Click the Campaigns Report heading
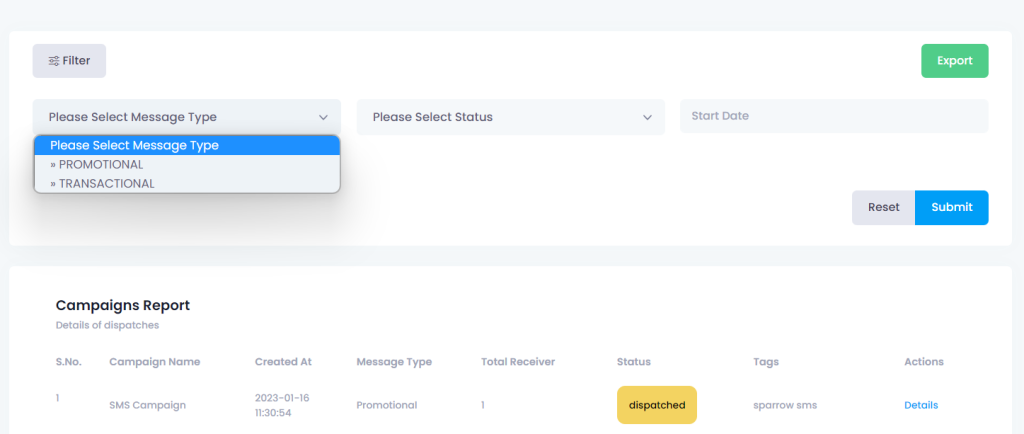This screenshot has height=434, width=1024. coord(123,305)
